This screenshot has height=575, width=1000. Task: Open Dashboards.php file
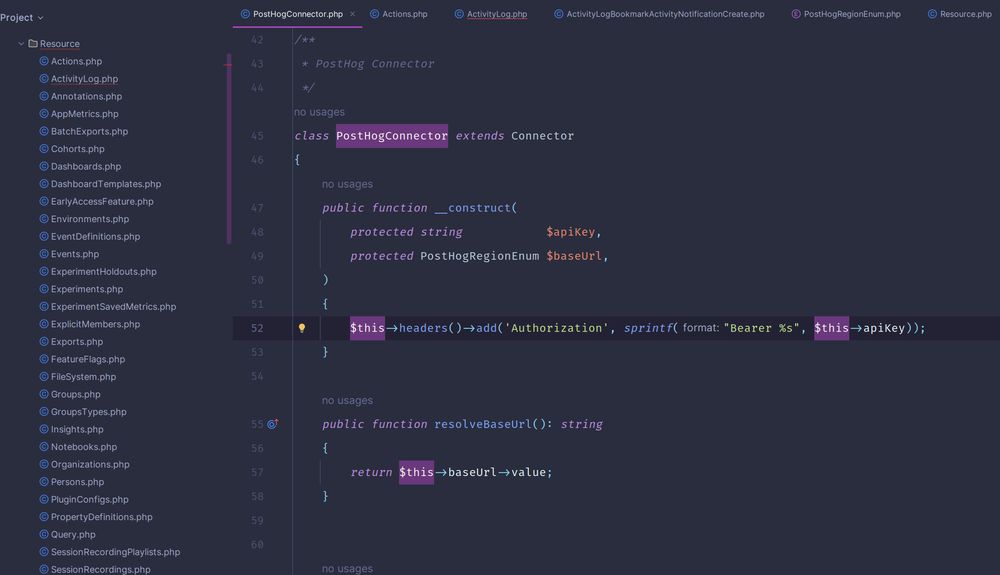tap(85, 166)
